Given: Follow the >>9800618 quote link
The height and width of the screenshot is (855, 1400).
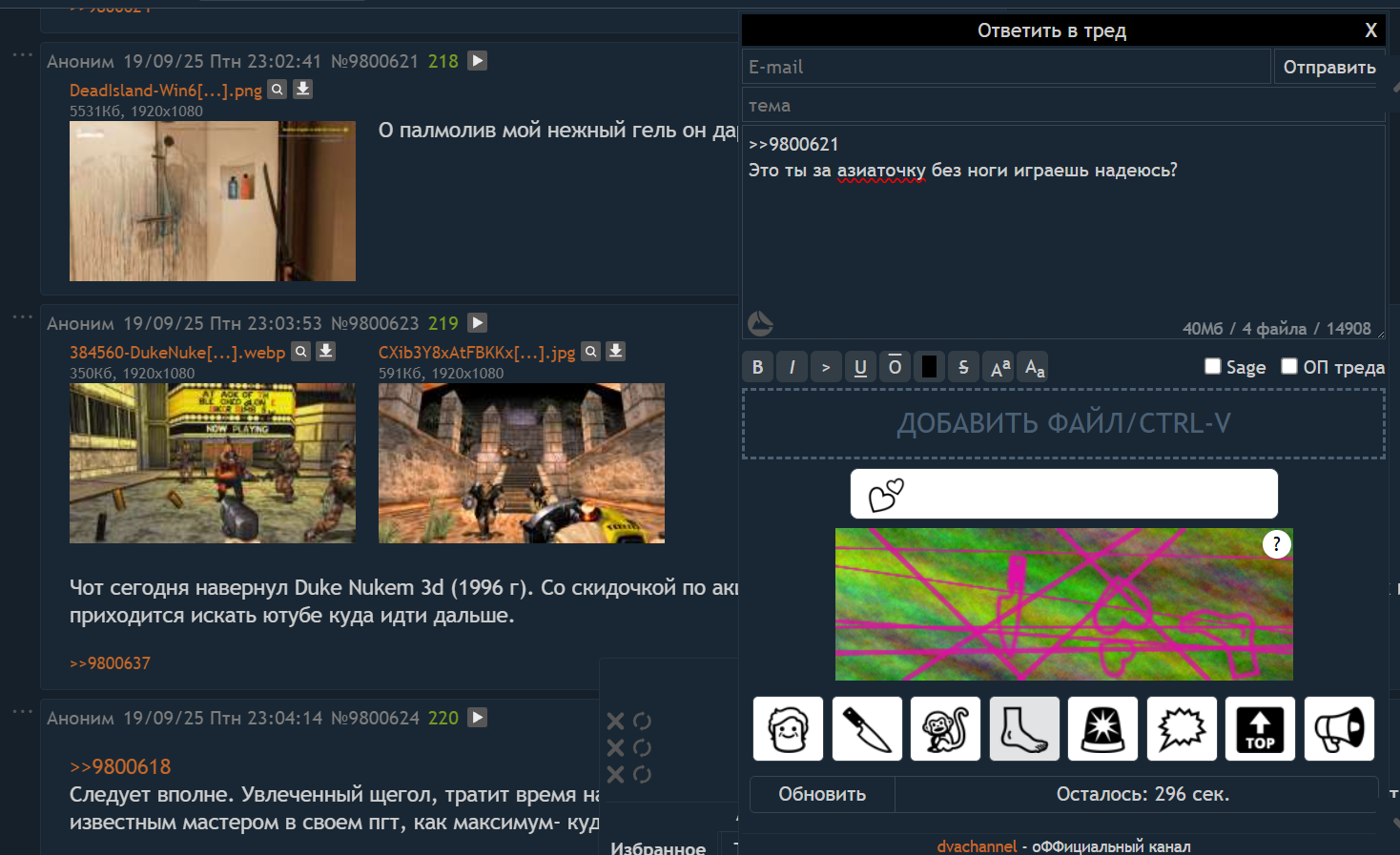Looking at the screenshot, I should 120,766.
